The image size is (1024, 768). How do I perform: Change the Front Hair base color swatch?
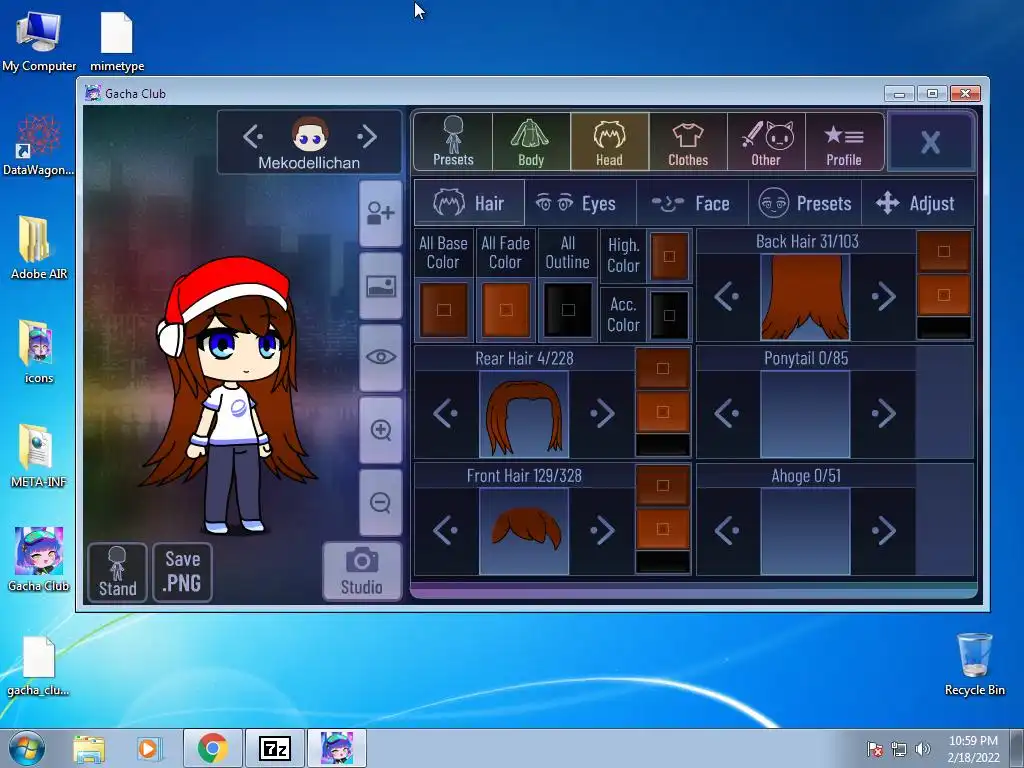click(x=663, y=485)
